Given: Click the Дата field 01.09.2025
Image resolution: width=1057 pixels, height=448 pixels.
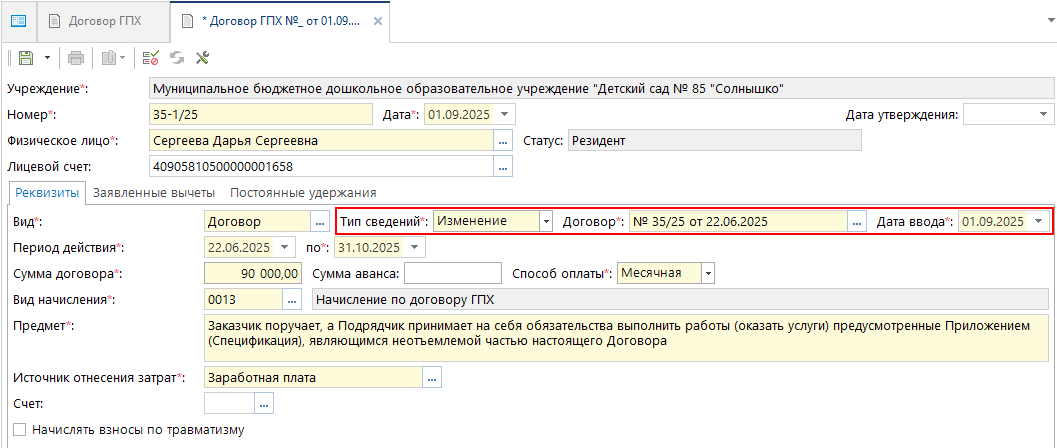Looking at the screenshot, I should coord(460,115).
